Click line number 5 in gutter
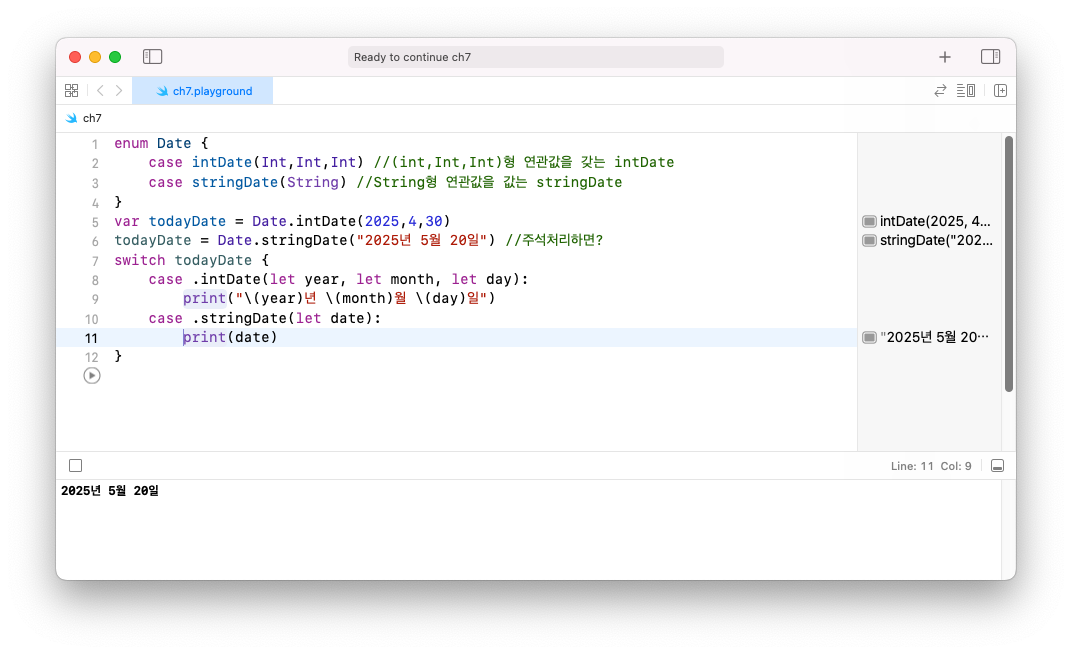 (x=95, y=222)
